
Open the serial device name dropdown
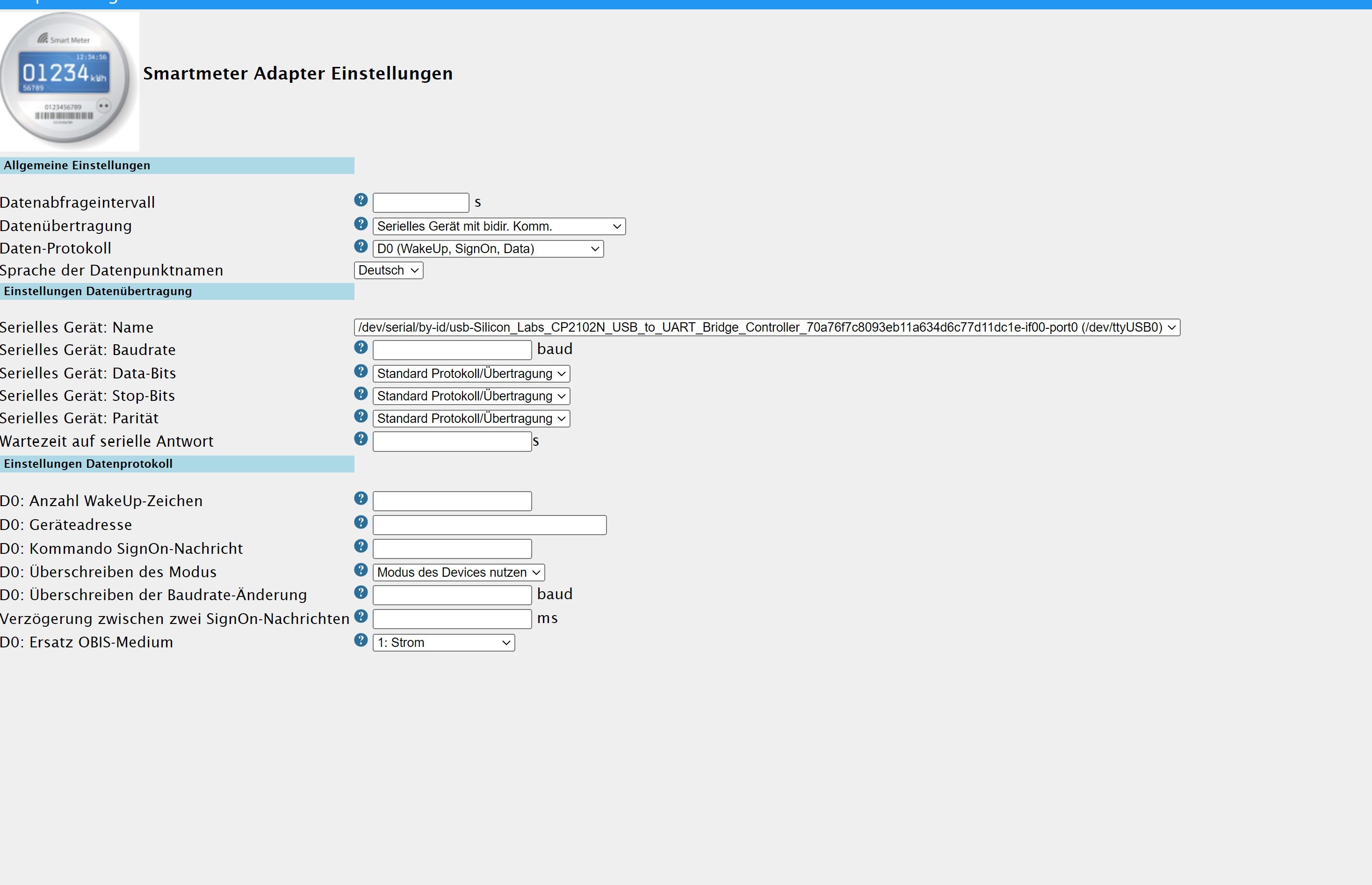766,327
